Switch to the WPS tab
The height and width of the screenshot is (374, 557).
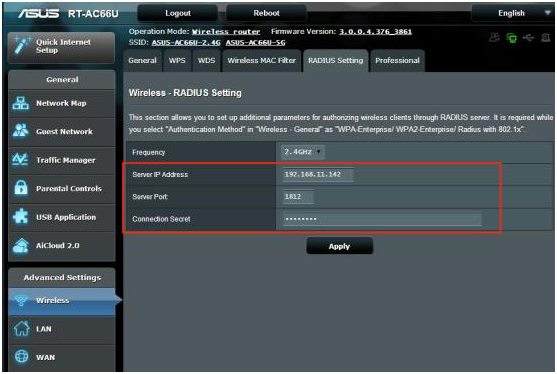[x=177, y=61]
